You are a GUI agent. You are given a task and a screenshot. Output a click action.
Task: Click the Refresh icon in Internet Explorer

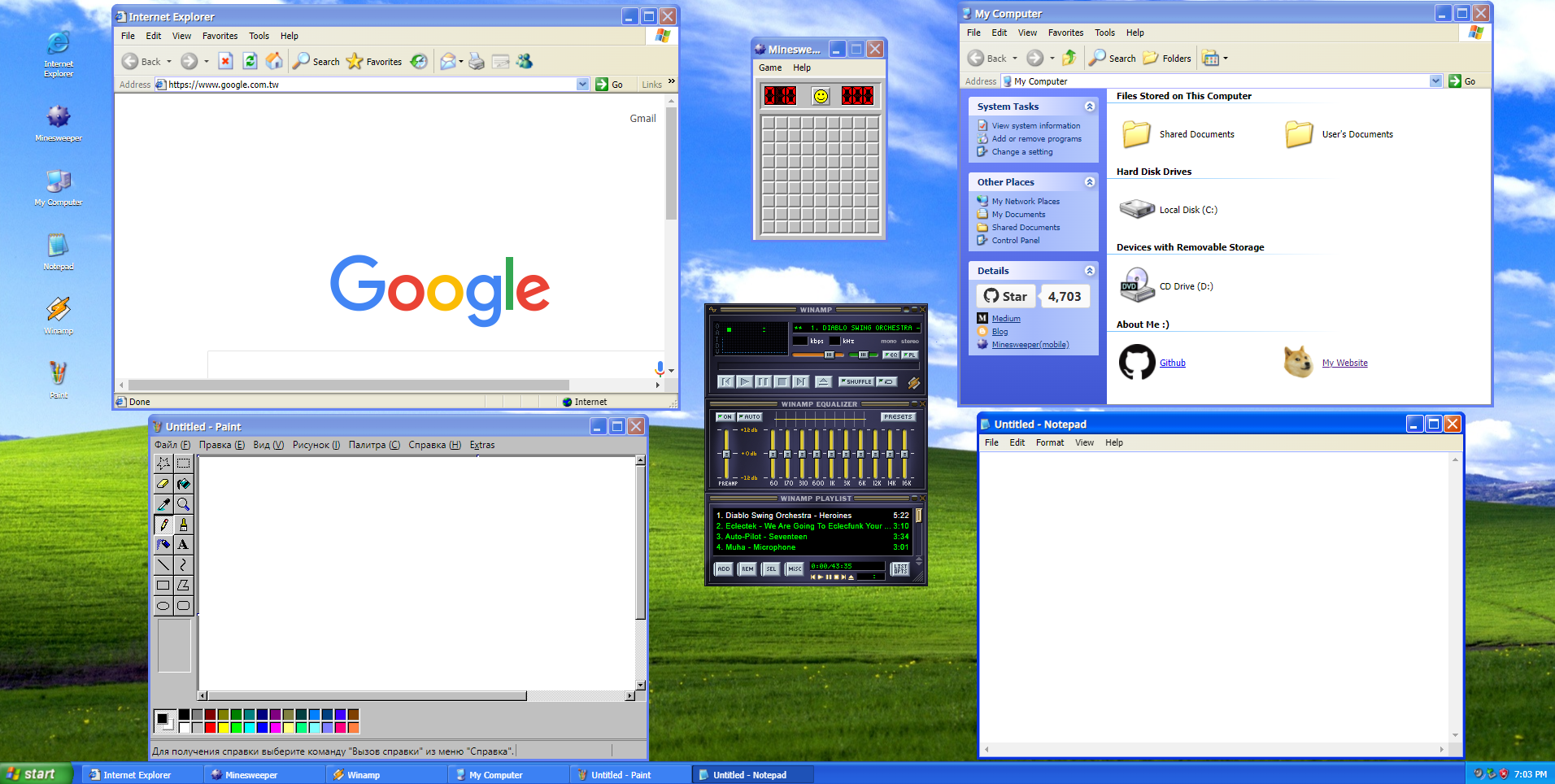pos(250,61)
